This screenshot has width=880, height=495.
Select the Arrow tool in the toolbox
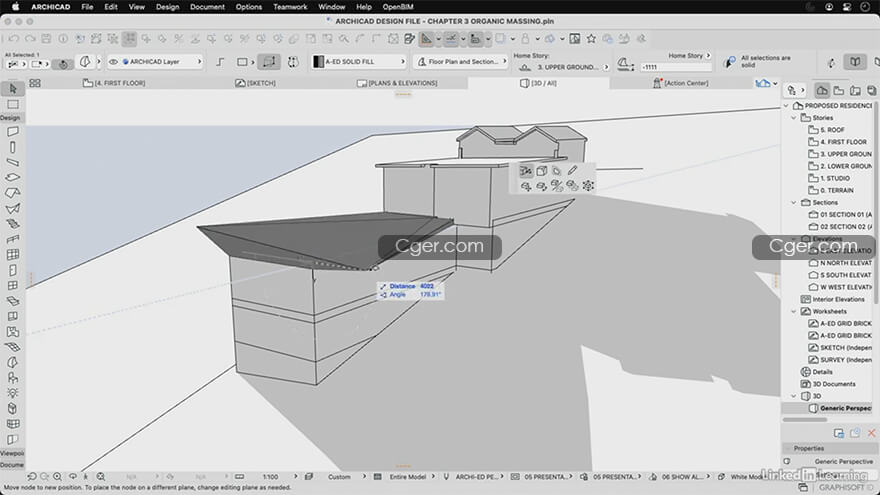(13, 89)
